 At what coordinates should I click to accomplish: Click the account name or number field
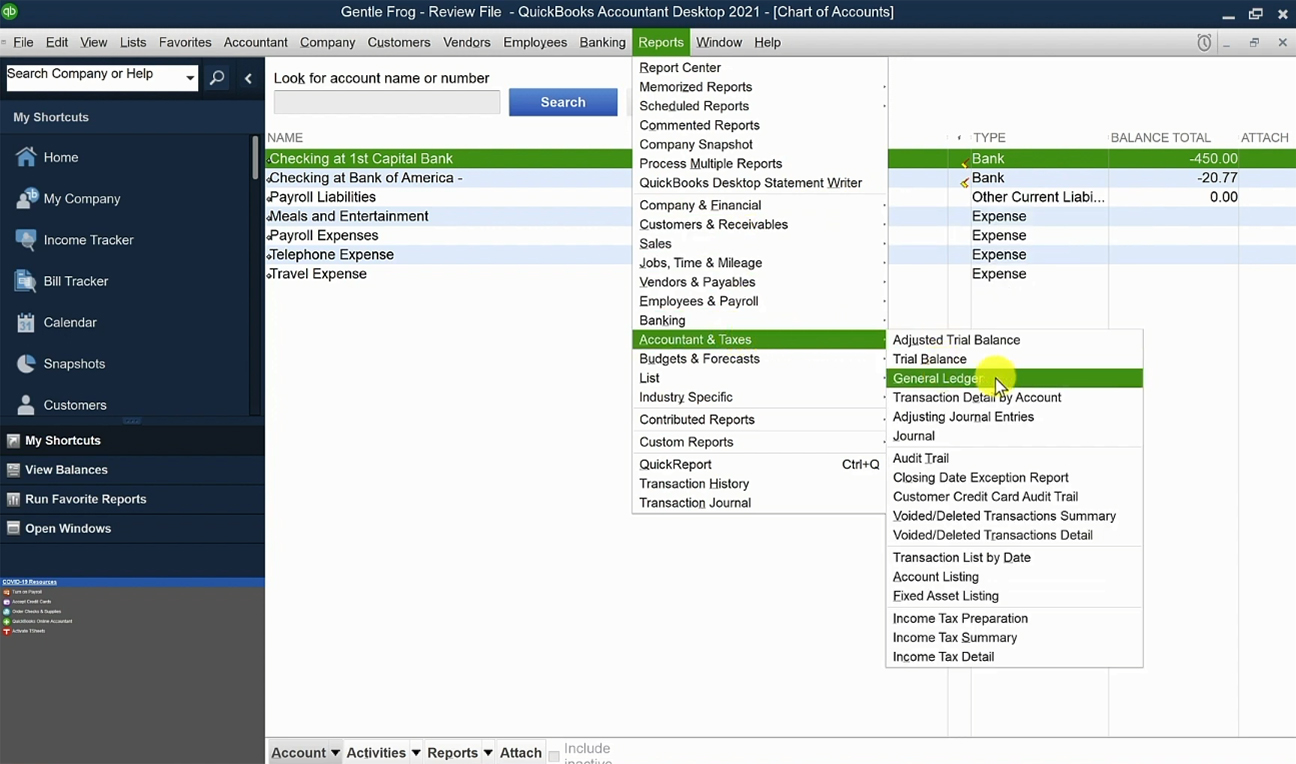click(387, 102)
